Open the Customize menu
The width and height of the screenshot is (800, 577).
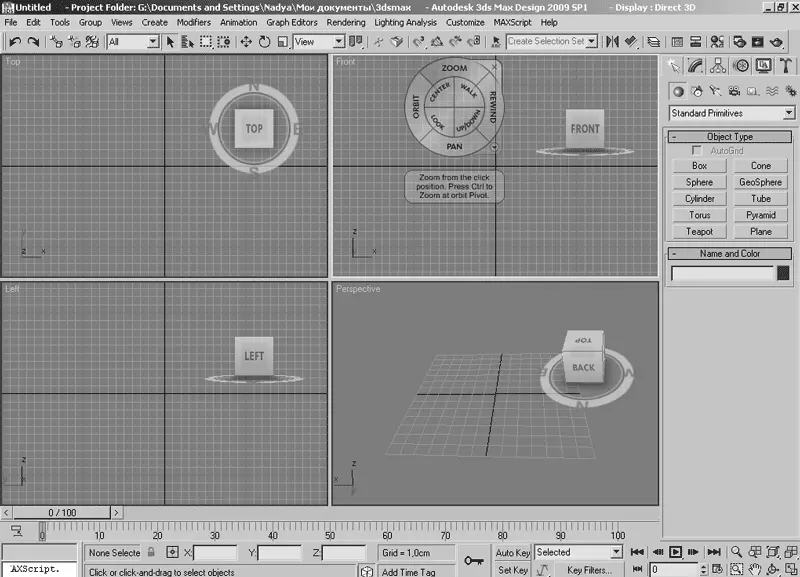(x=465, y=22)
